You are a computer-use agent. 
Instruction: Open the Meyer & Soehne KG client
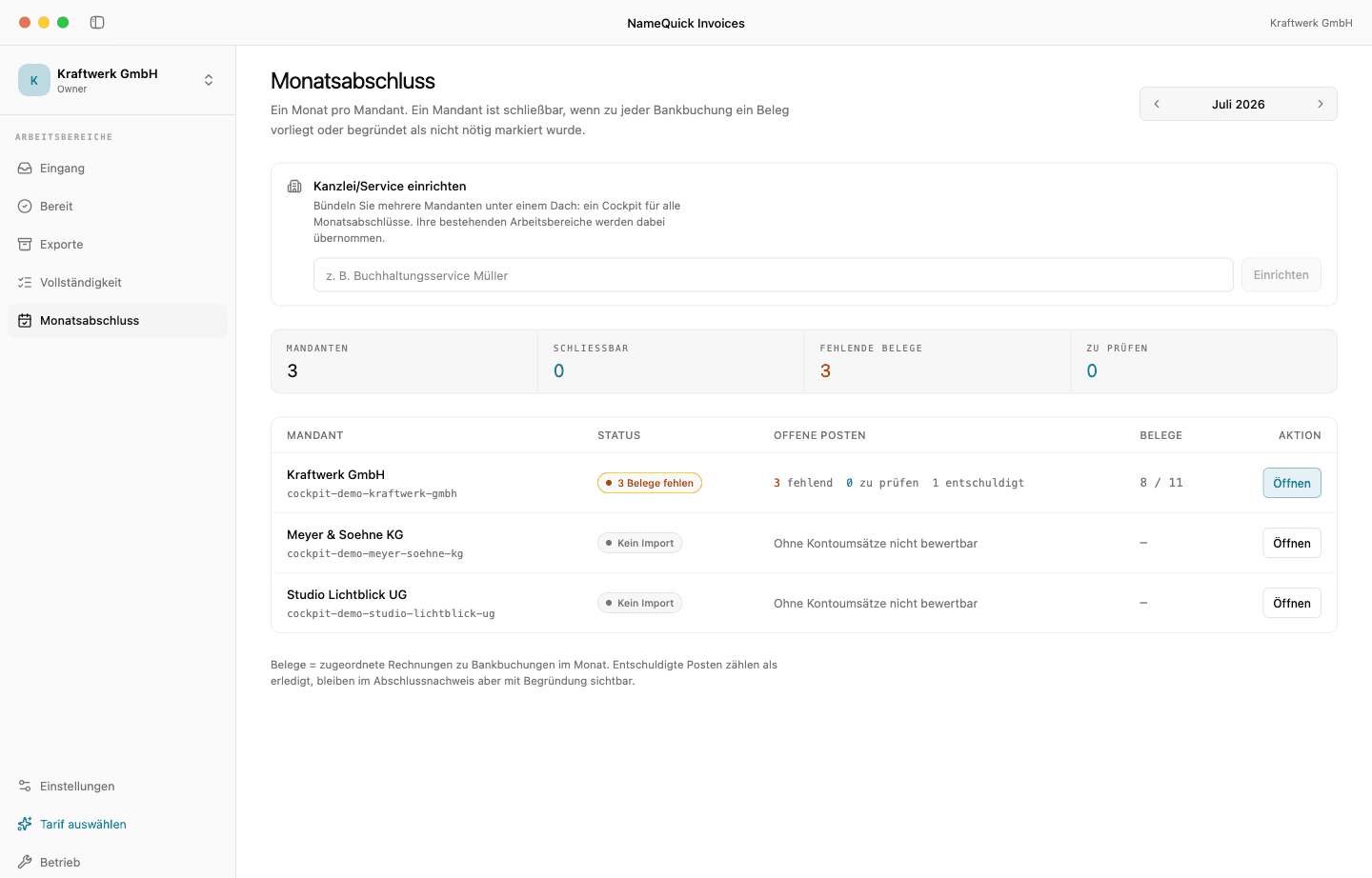coord(1292,543)
